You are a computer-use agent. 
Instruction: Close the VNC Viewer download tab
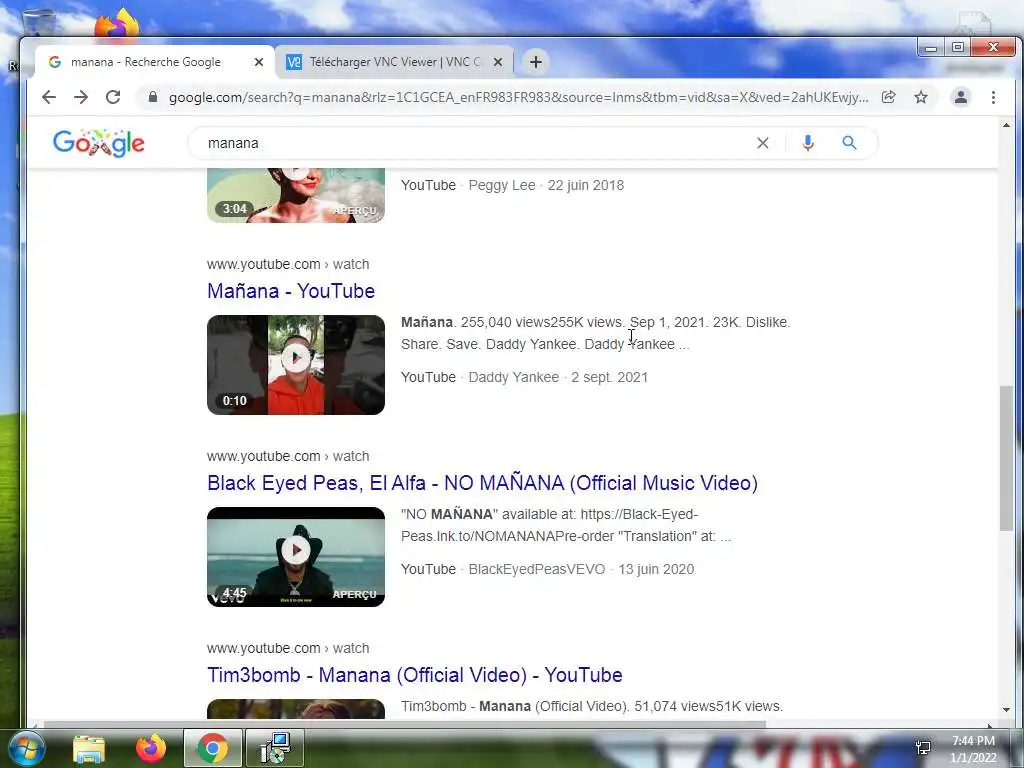coord(498,62)
